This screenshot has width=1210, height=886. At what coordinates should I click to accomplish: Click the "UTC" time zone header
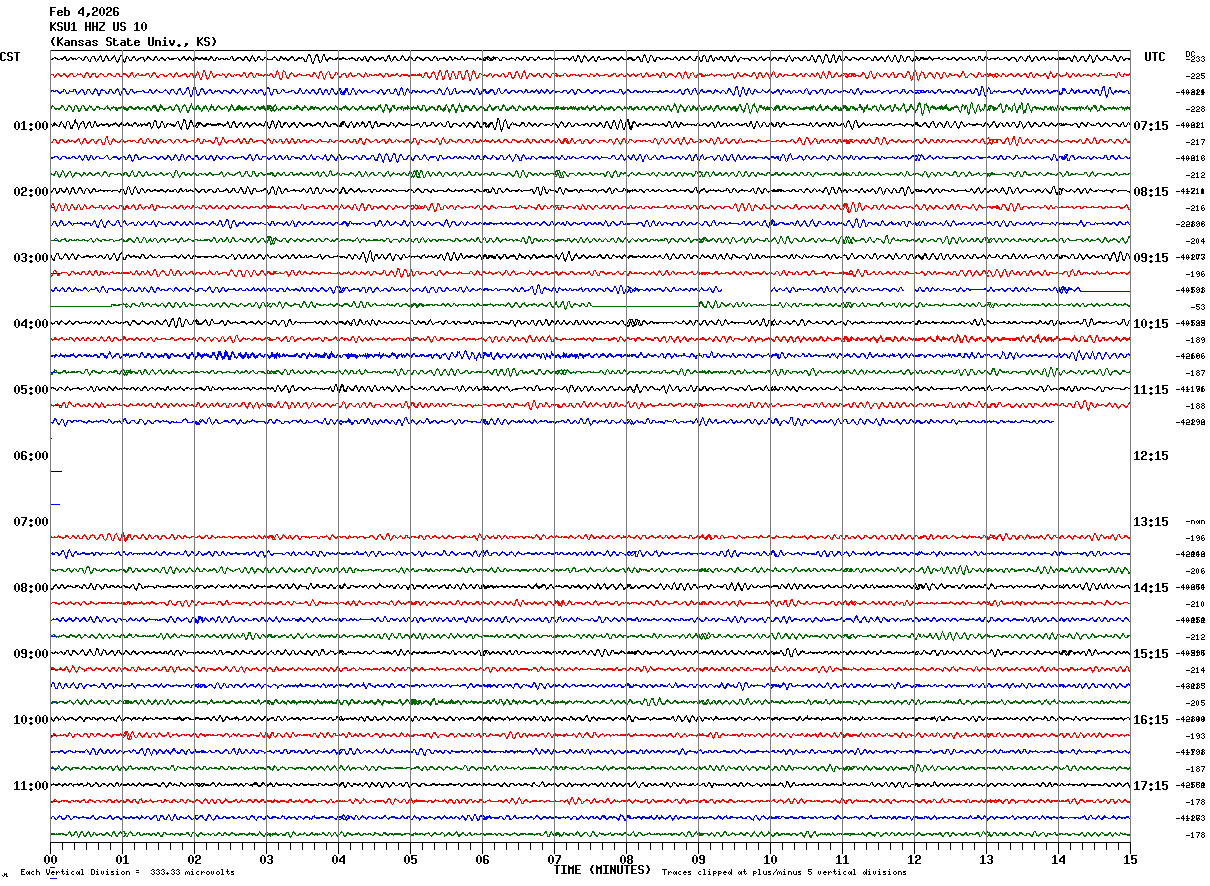(1155, 57)
